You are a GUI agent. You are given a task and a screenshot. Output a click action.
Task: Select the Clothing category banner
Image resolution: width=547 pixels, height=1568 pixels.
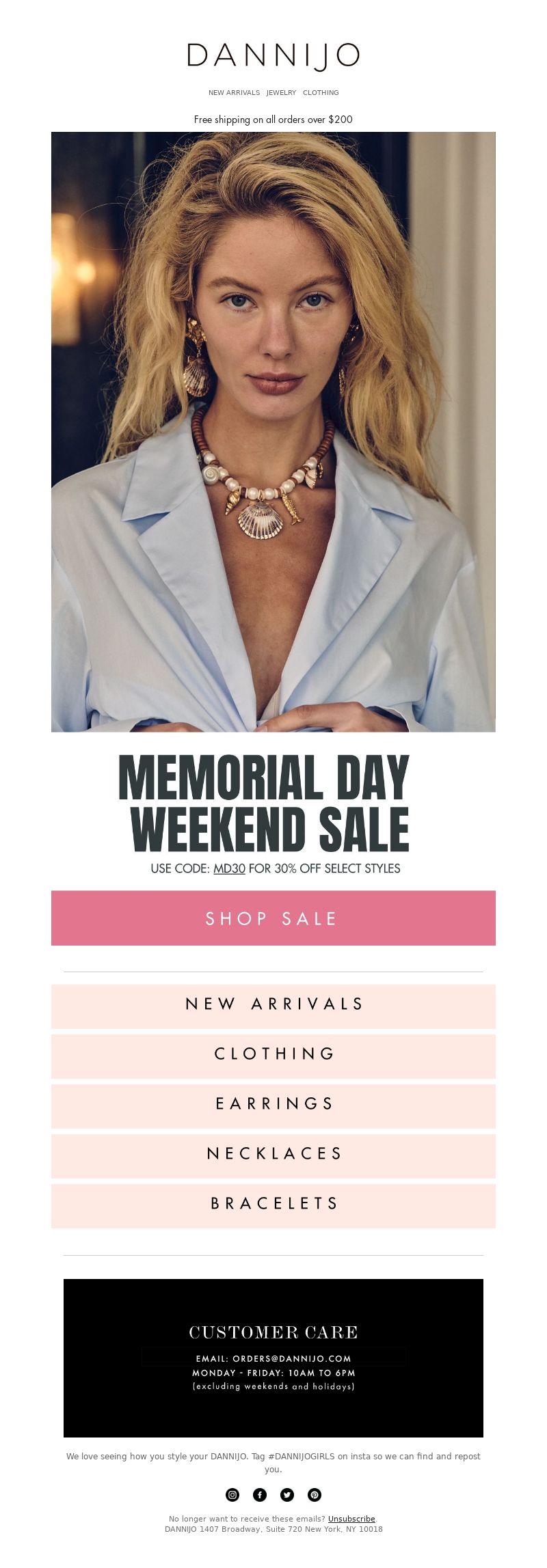(273, 1056)
